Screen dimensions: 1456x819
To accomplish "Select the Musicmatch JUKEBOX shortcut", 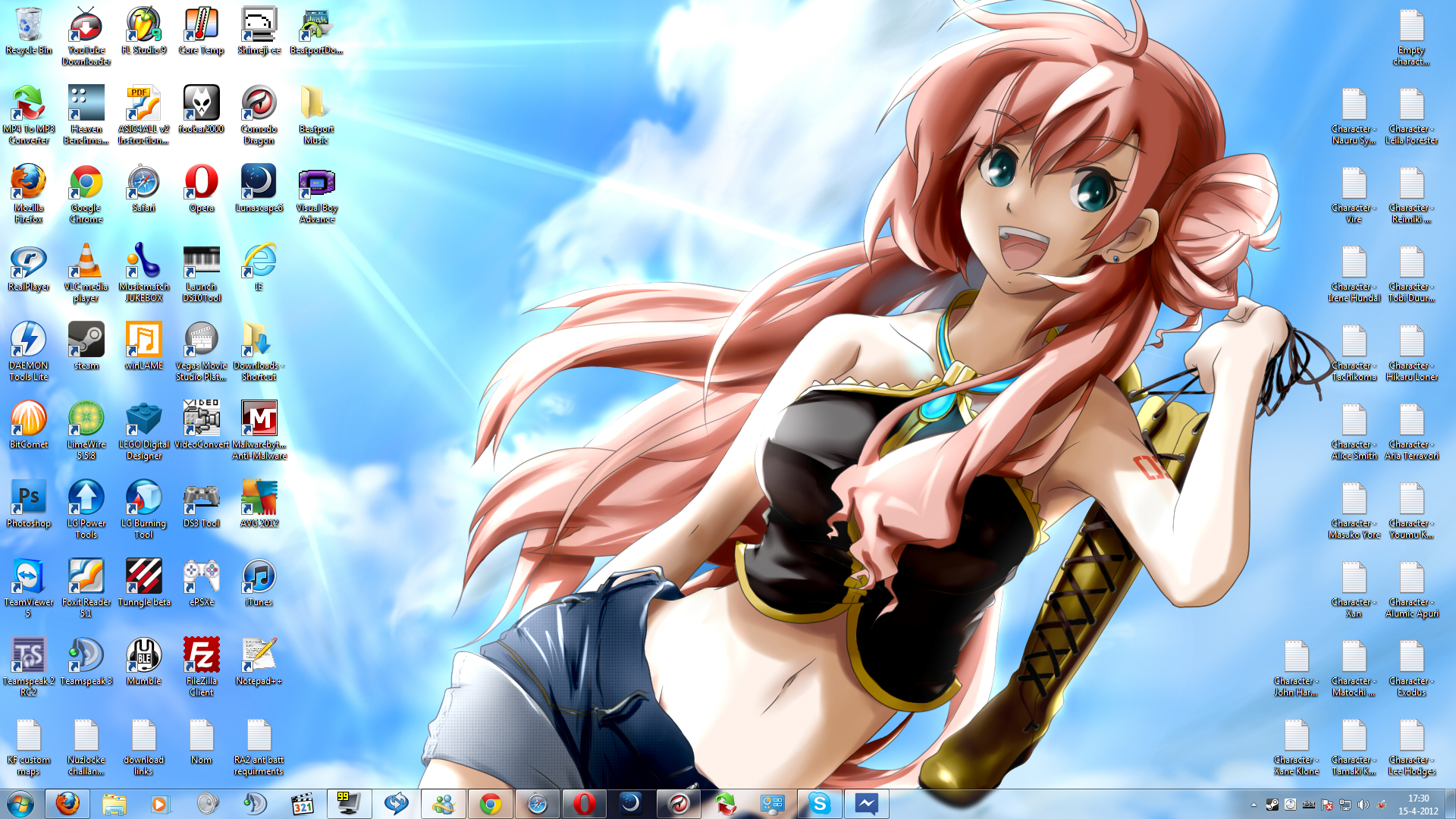I will (144, 273).
